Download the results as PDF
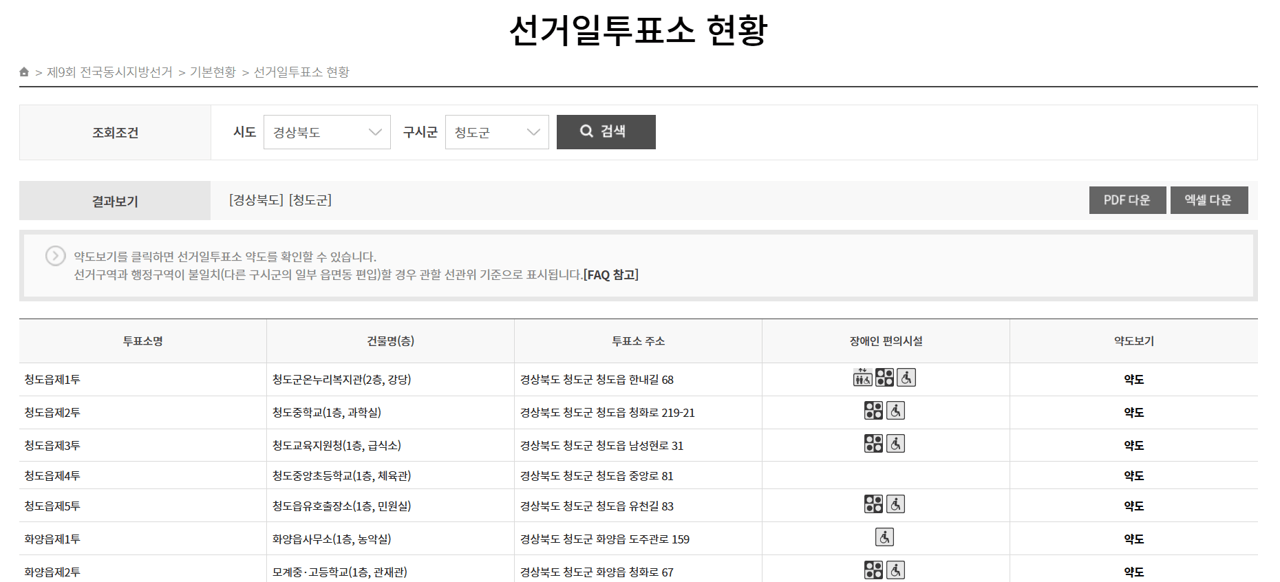Viewport: 1280px width, 582px height. point(1127,200)
